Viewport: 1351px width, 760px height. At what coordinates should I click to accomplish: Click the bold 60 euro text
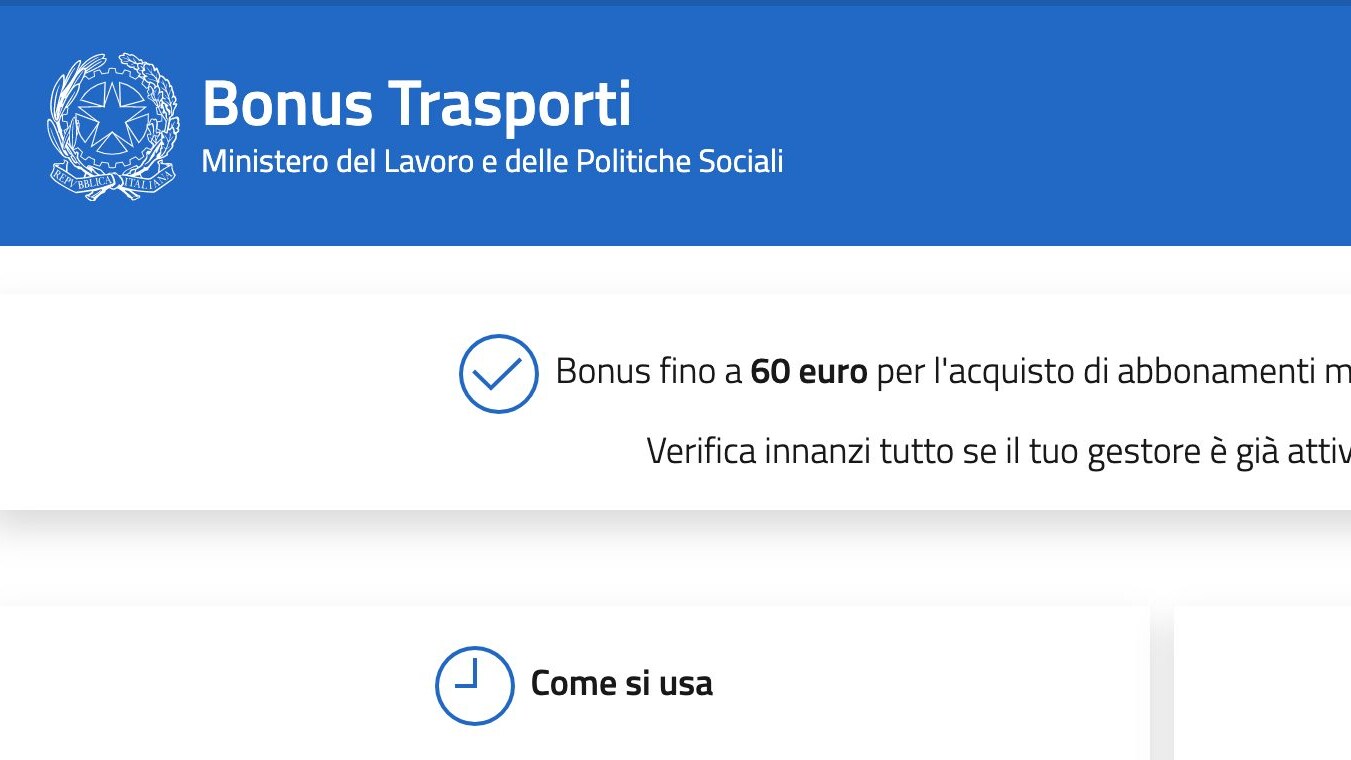tap(808, 372)
